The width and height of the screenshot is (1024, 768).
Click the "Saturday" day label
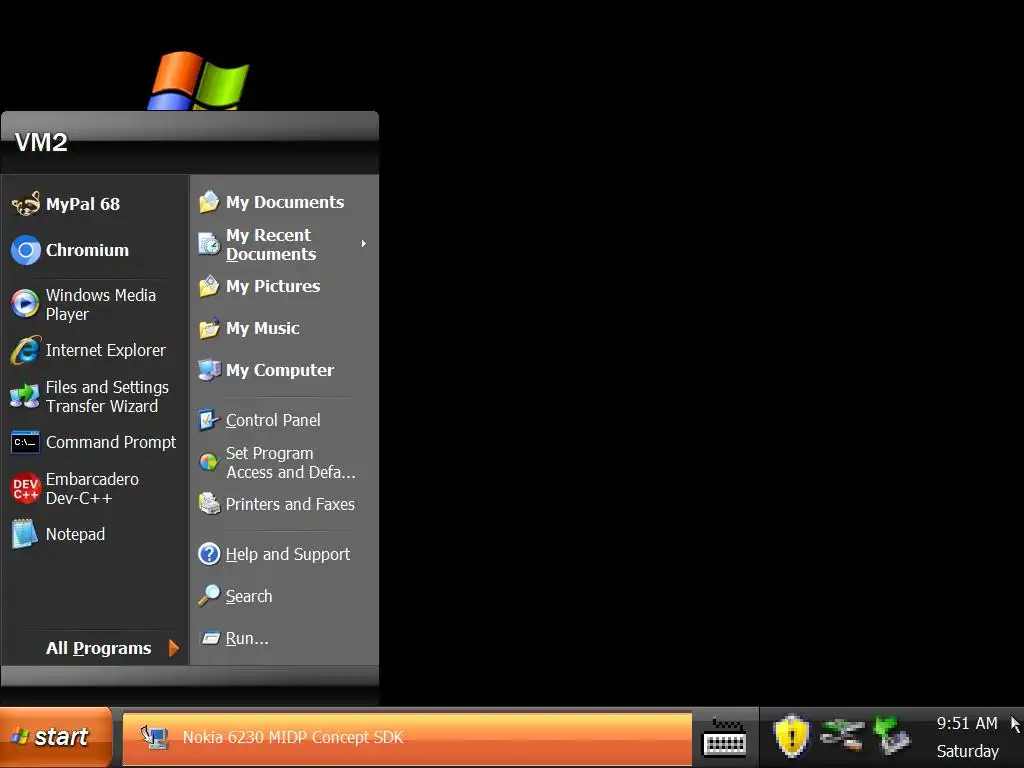point(967,751)
